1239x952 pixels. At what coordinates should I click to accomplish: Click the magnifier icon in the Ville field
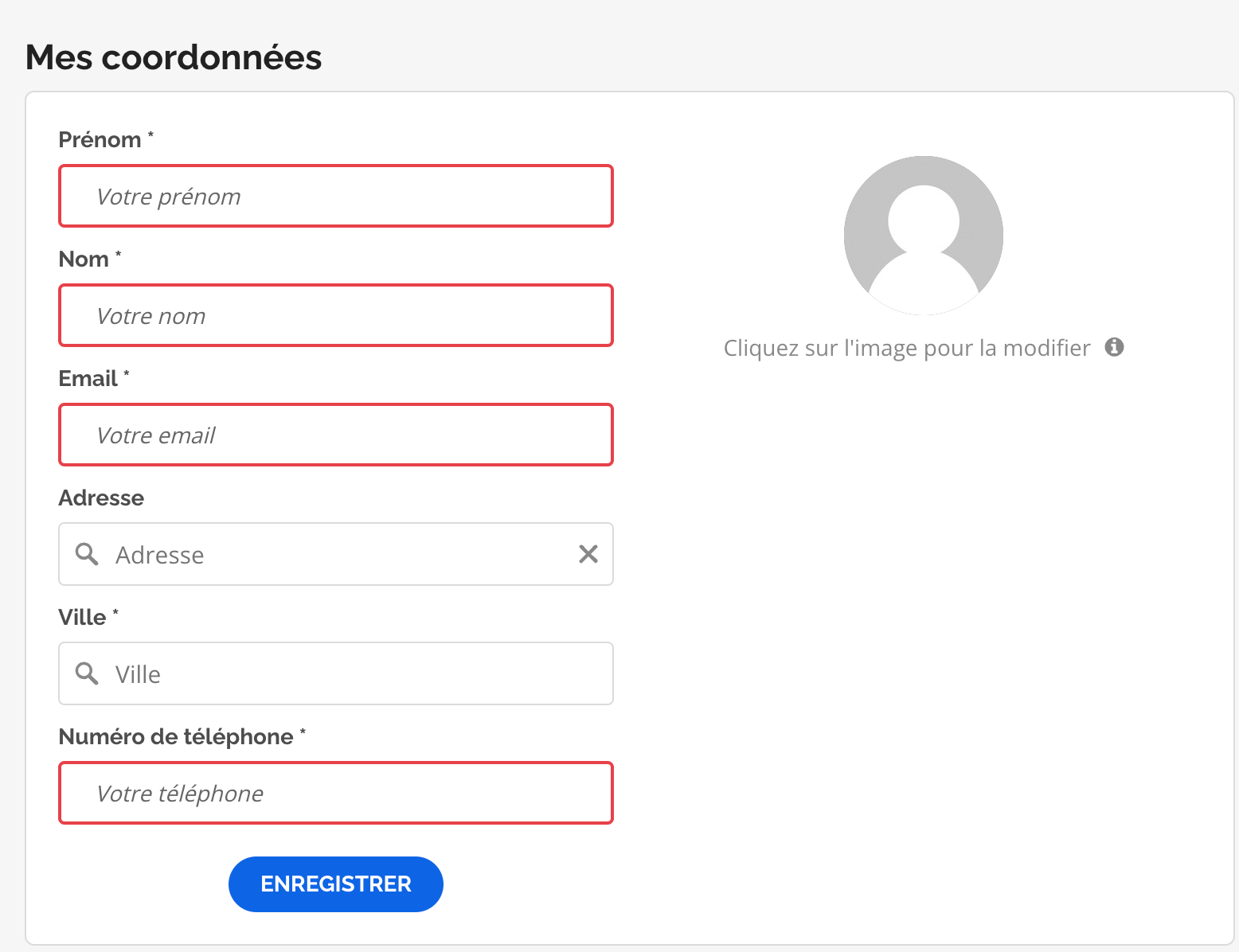(87, 673)
